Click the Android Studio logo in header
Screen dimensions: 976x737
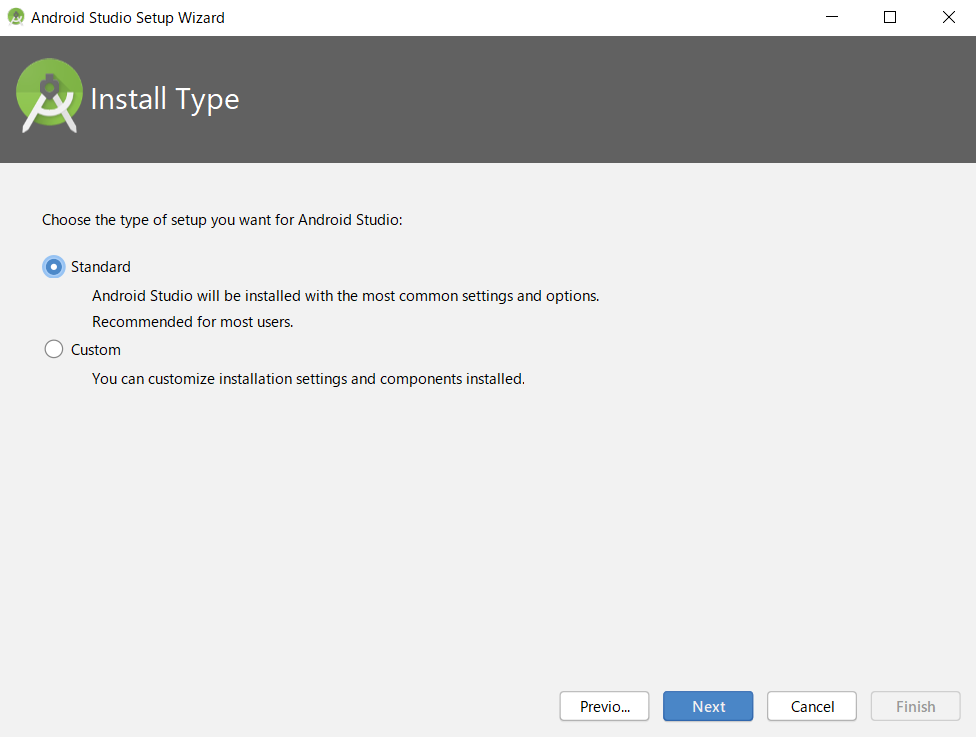coord(49,96)
